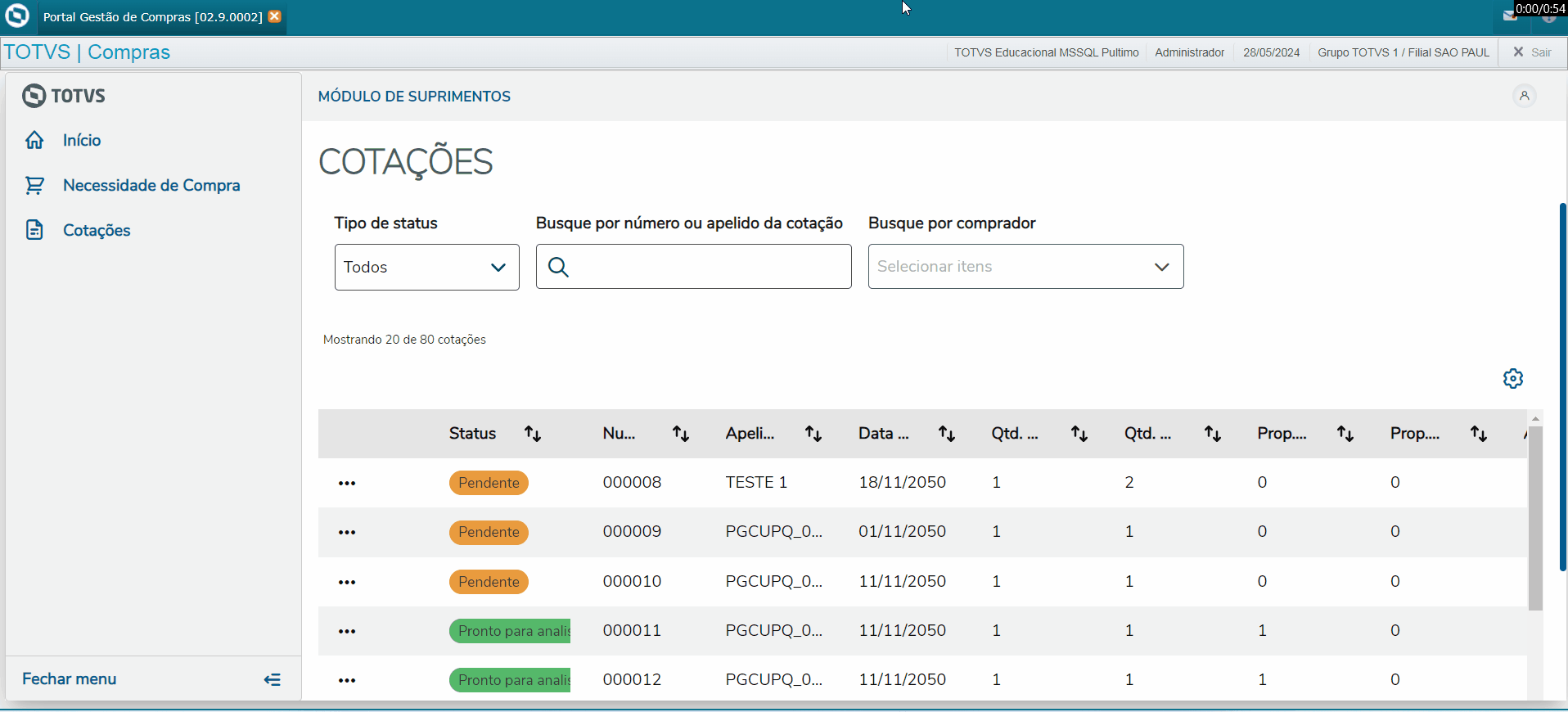Viewport: 1568px width, 712px height.
Task: Open actions menu for quotation 000011
Action: [347, 631]
